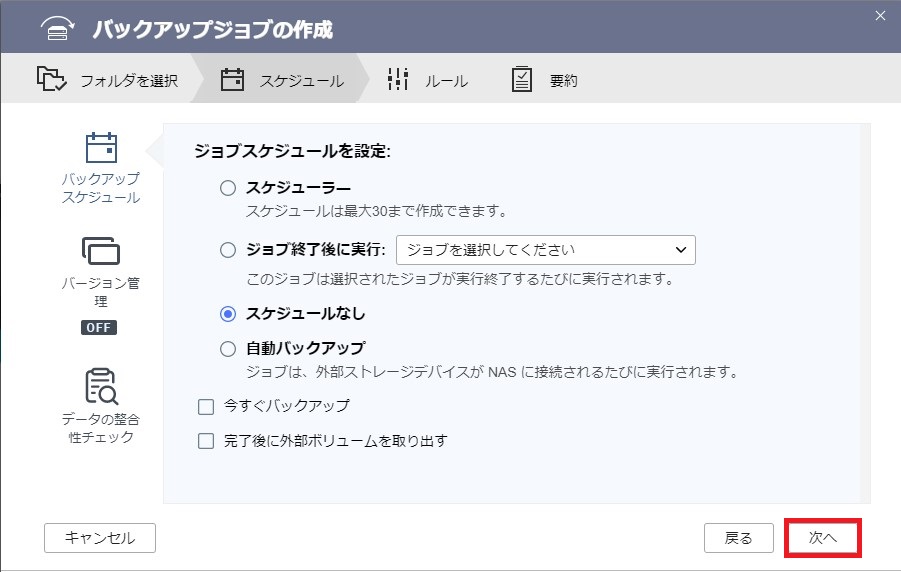The width and height of the screenshot is (901, 572).
Task: Select the 自動バックアップ radio button
Action: click(x=228, y=349)
